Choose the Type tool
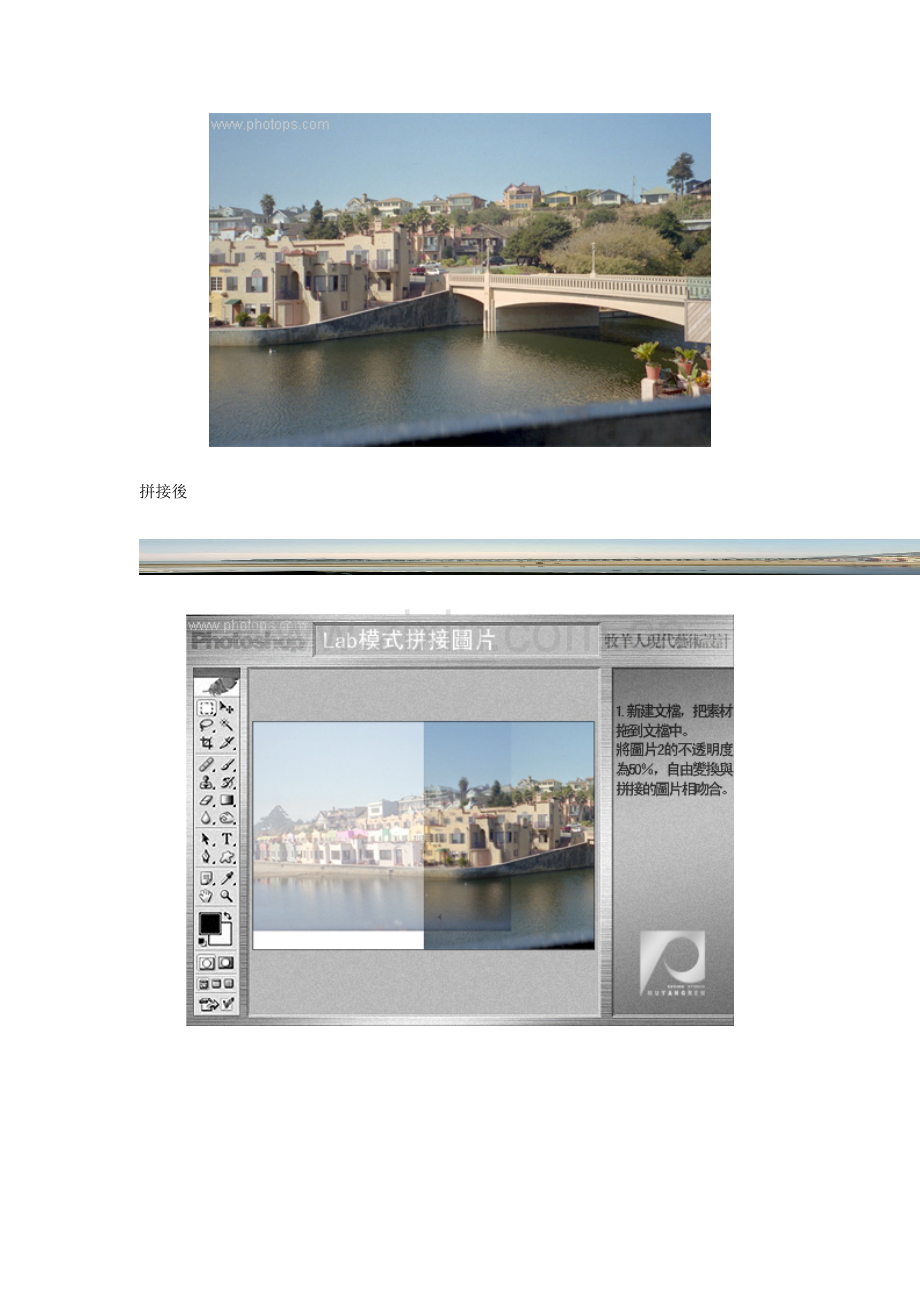Image resolution: width=920 pixels, height=1302 pixels. pos(227,839)
